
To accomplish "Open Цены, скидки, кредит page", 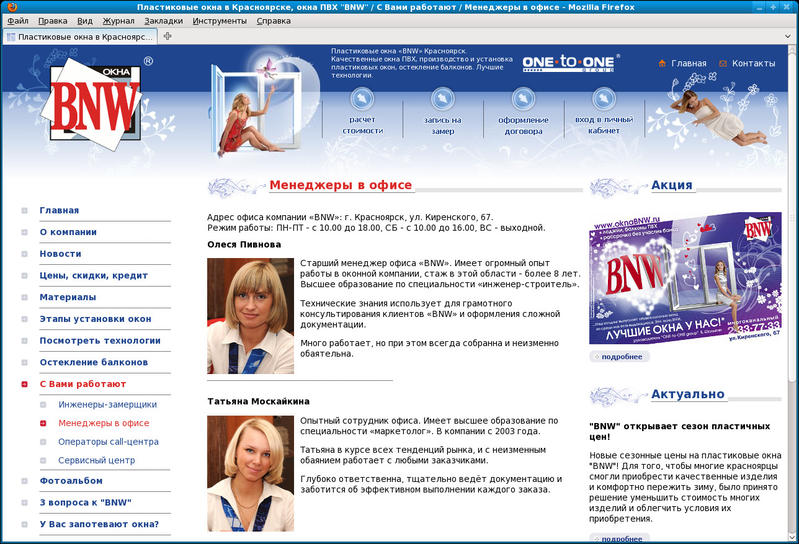I will tap(94, 276).
